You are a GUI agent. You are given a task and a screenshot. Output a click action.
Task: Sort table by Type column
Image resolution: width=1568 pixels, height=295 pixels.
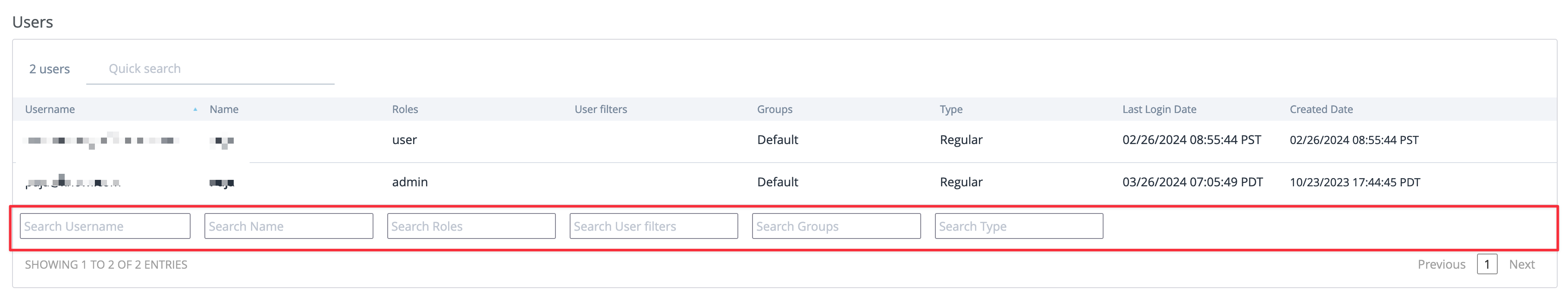[951, 110]
